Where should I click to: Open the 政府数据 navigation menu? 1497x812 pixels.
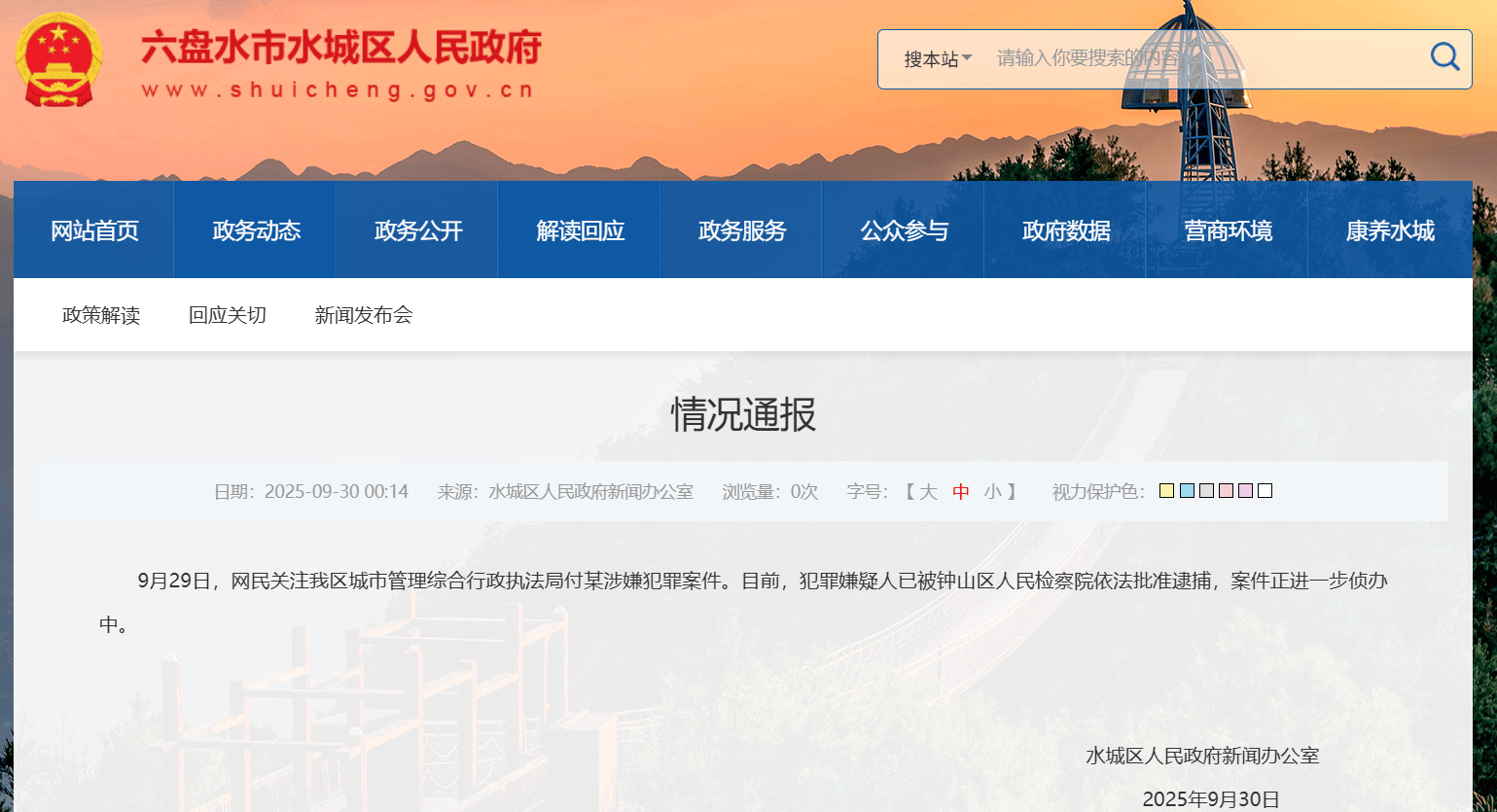pos(1065,229)
